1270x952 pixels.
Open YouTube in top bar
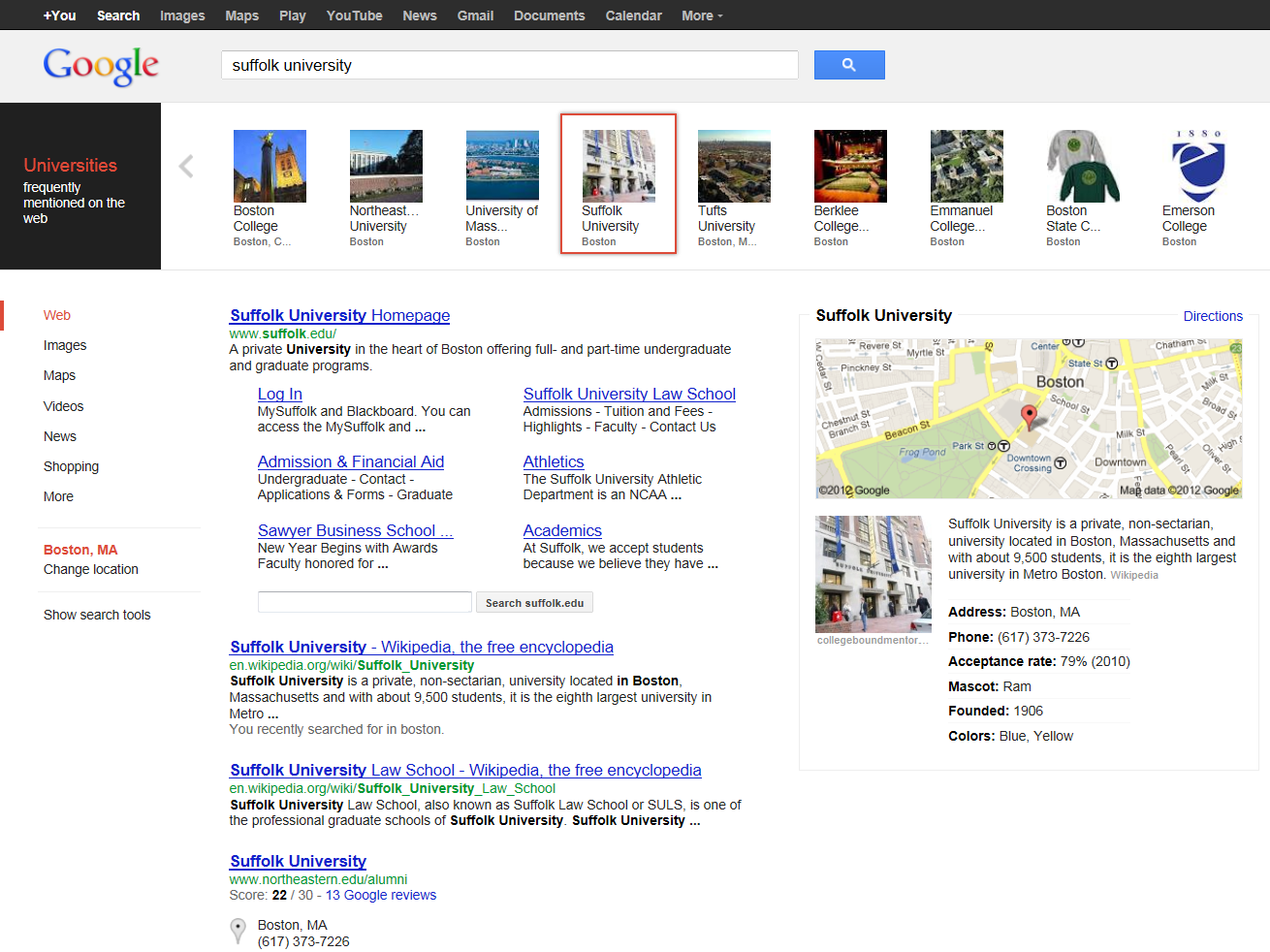[354, 16]
